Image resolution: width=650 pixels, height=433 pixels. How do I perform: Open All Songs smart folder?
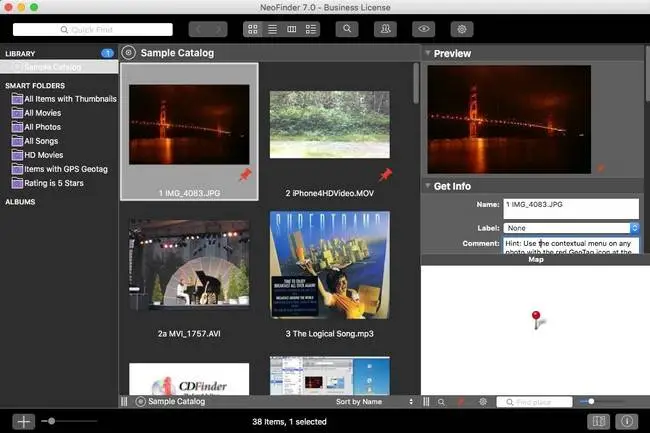click(x=35, y=141)
